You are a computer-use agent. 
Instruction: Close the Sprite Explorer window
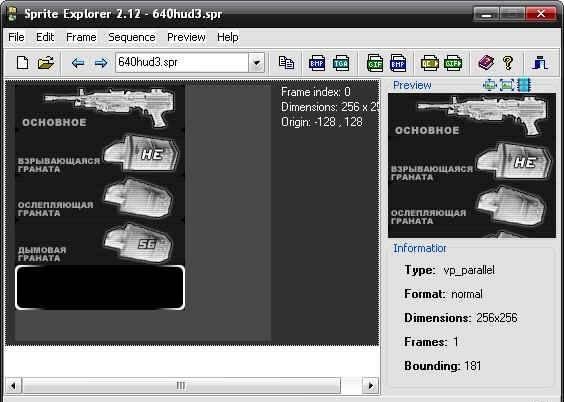pos(541,14)
